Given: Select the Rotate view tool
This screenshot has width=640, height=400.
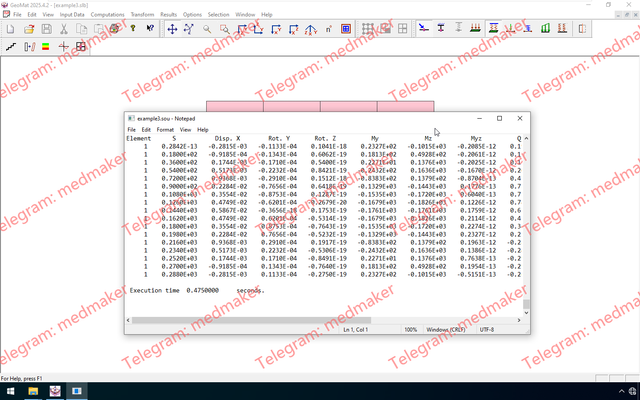Looking at the screenshot, I should click(189, 29).
